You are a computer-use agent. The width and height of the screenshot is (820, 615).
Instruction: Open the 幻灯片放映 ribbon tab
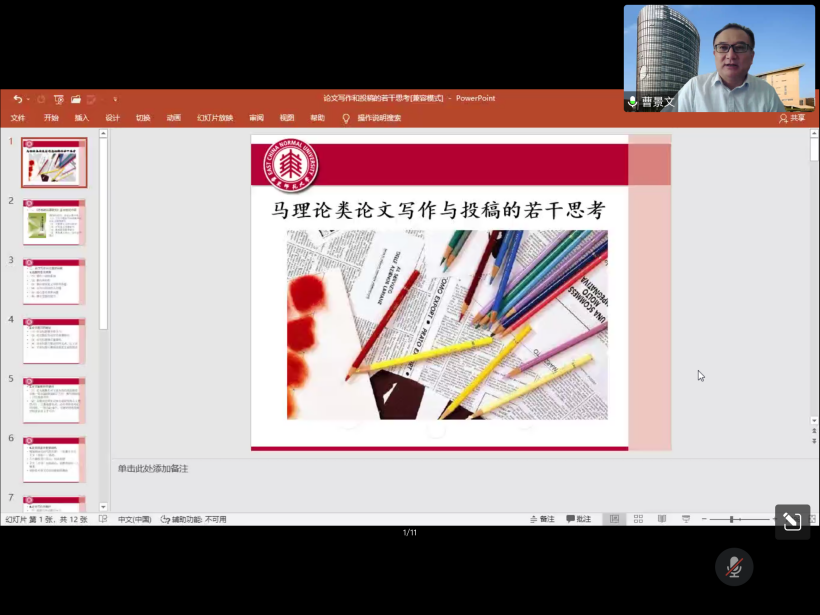point(214,118)
